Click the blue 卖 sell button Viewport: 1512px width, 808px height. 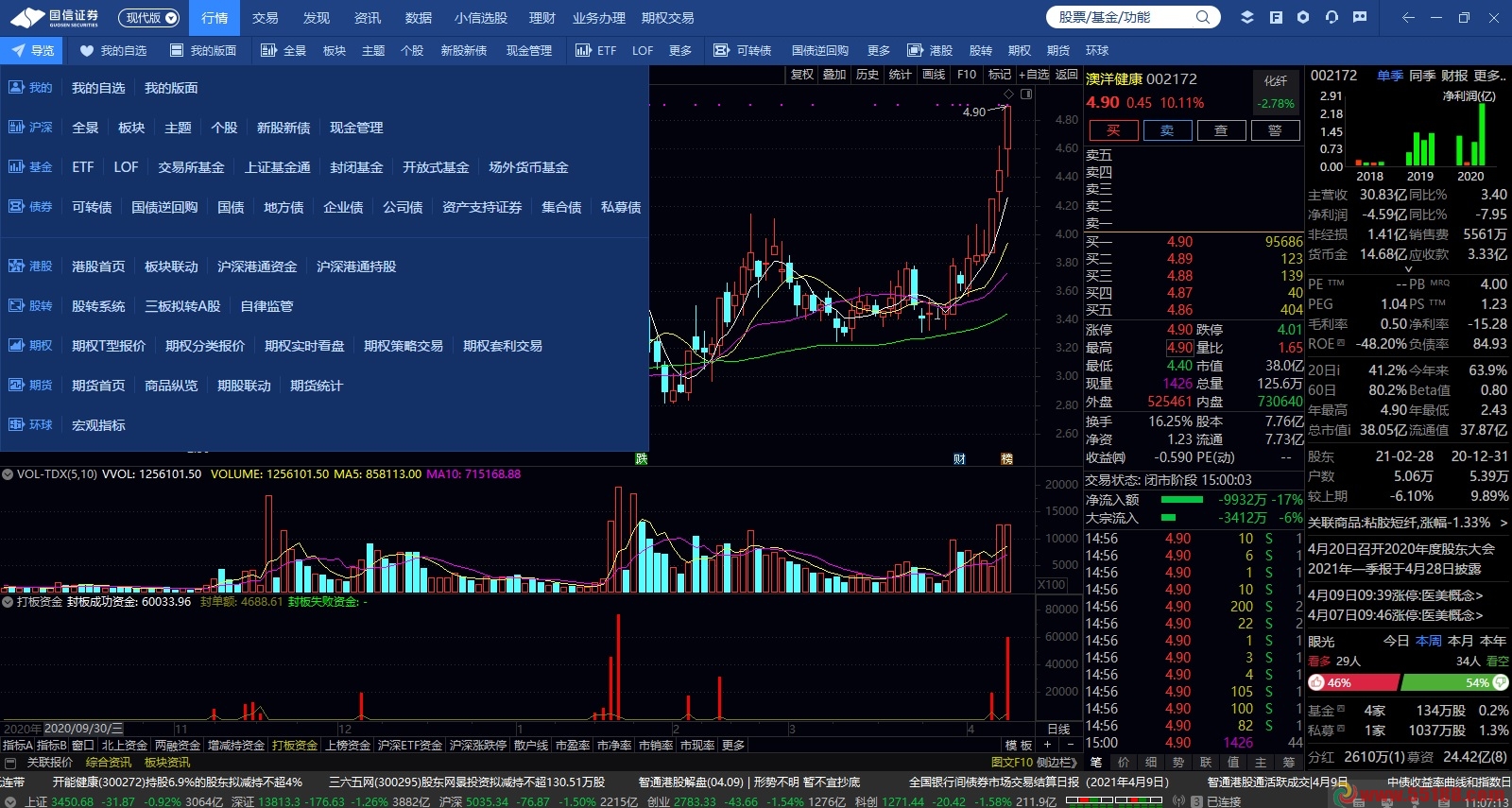(x=1167, y=130)
